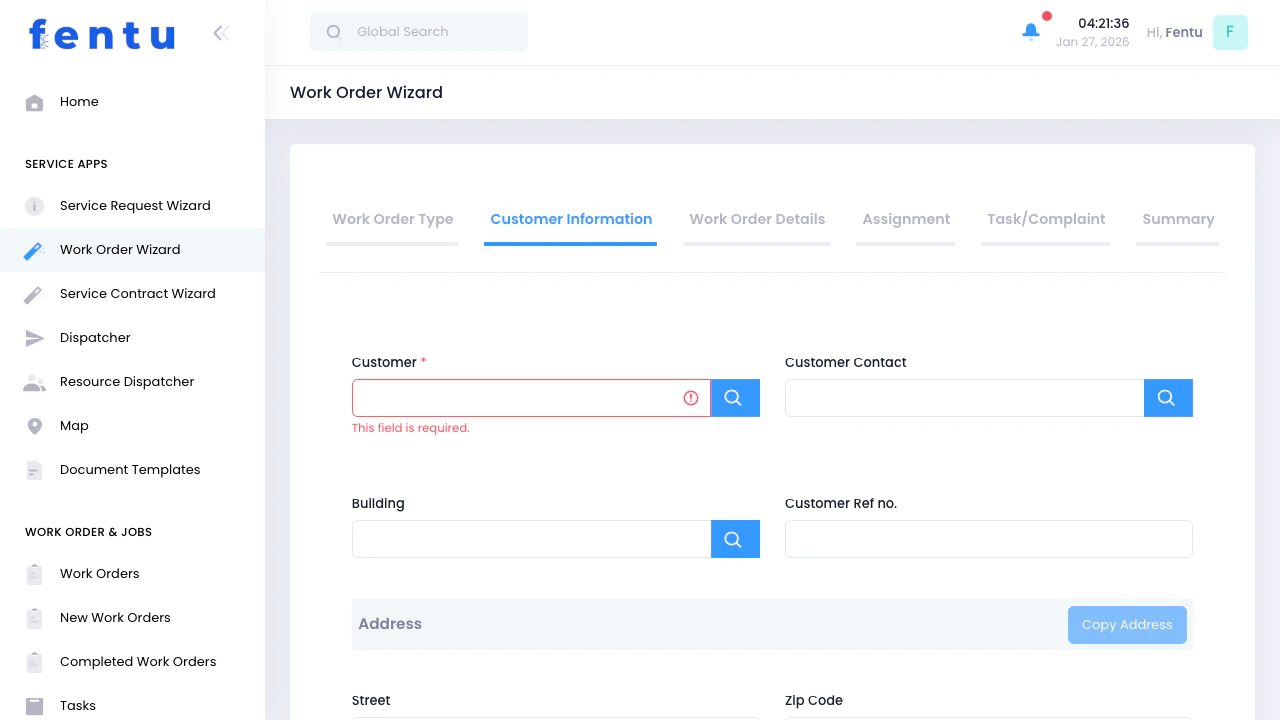Select the Dispatcher icon in the sidebar

34,337
